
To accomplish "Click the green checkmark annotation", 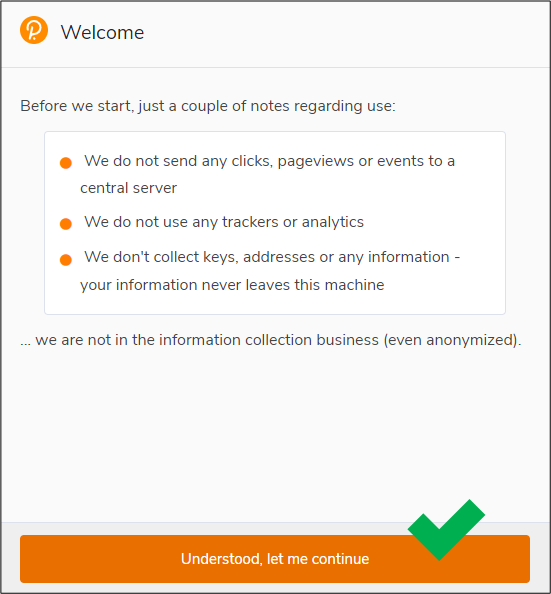I will pos(446,530).
